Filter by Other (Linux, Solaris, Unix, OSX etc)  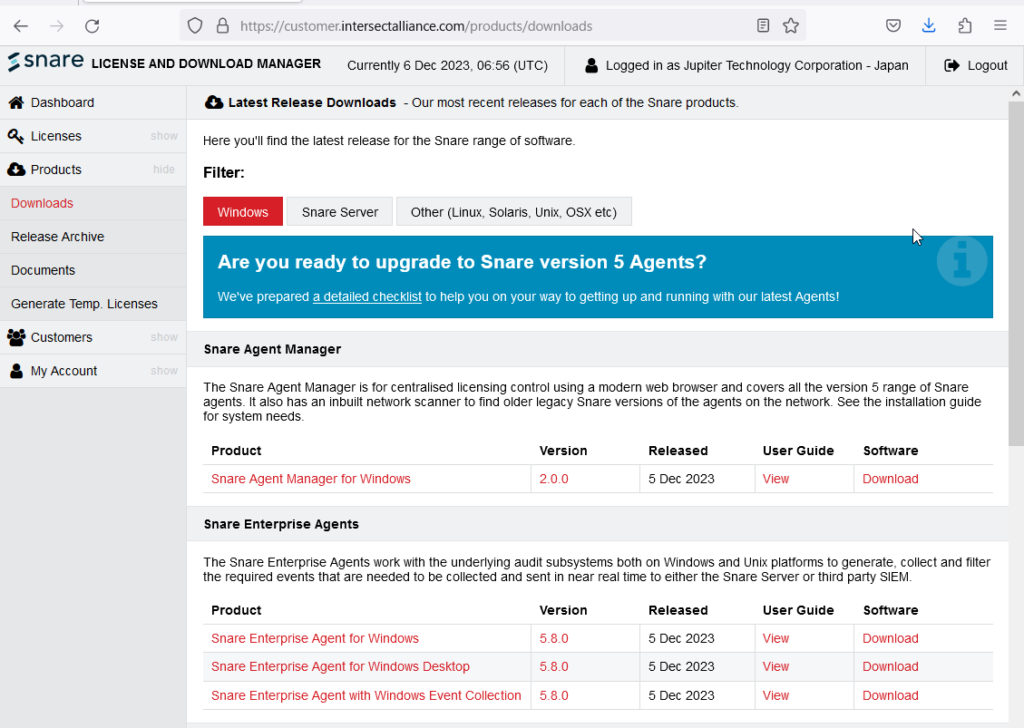coord(514,212)
